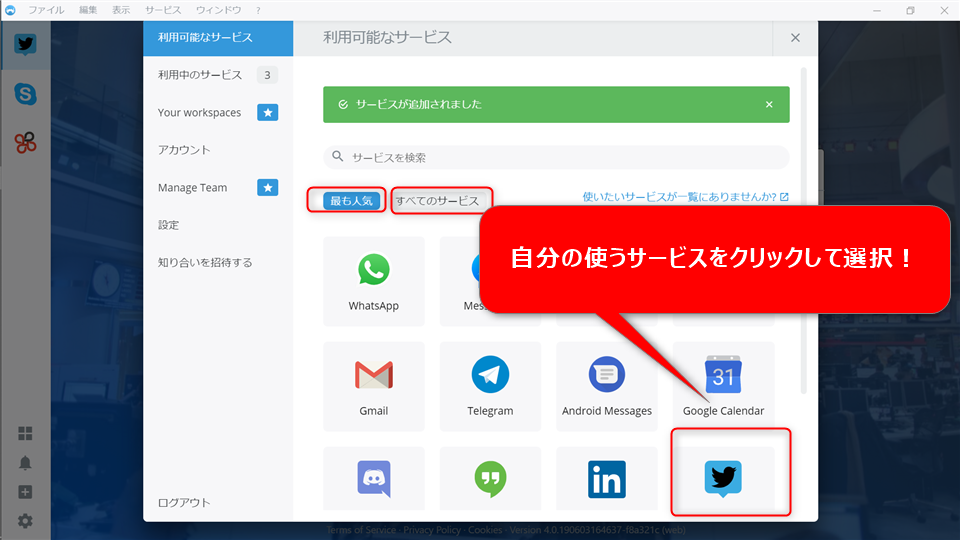Open the workspaces grid icon in the sidebar
The height and width of the screenshot is (540, 960).
pyautogui.click(x=25, y=433)
